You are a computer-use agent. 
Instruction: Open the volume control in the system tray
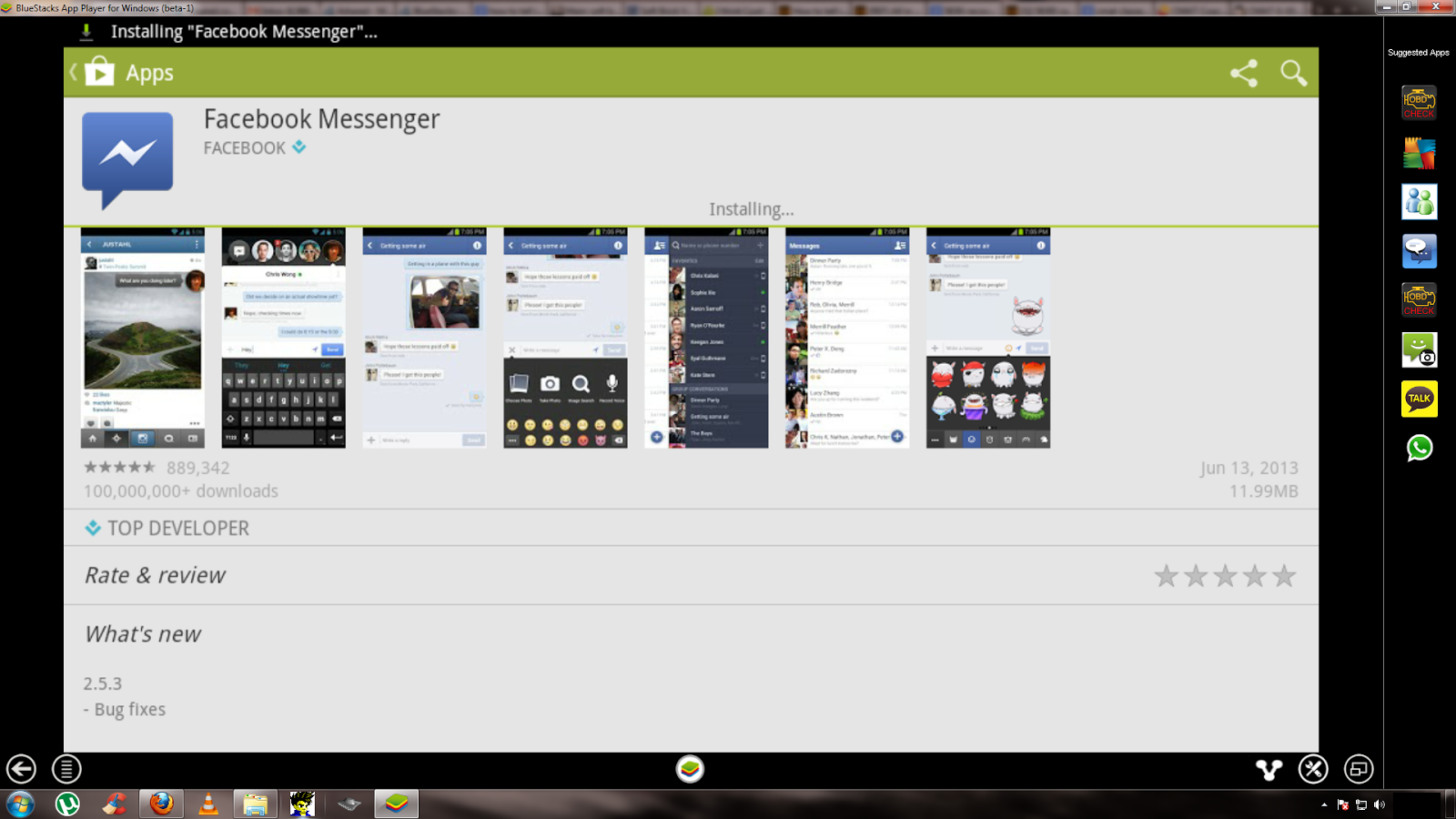click(1380, 804)
